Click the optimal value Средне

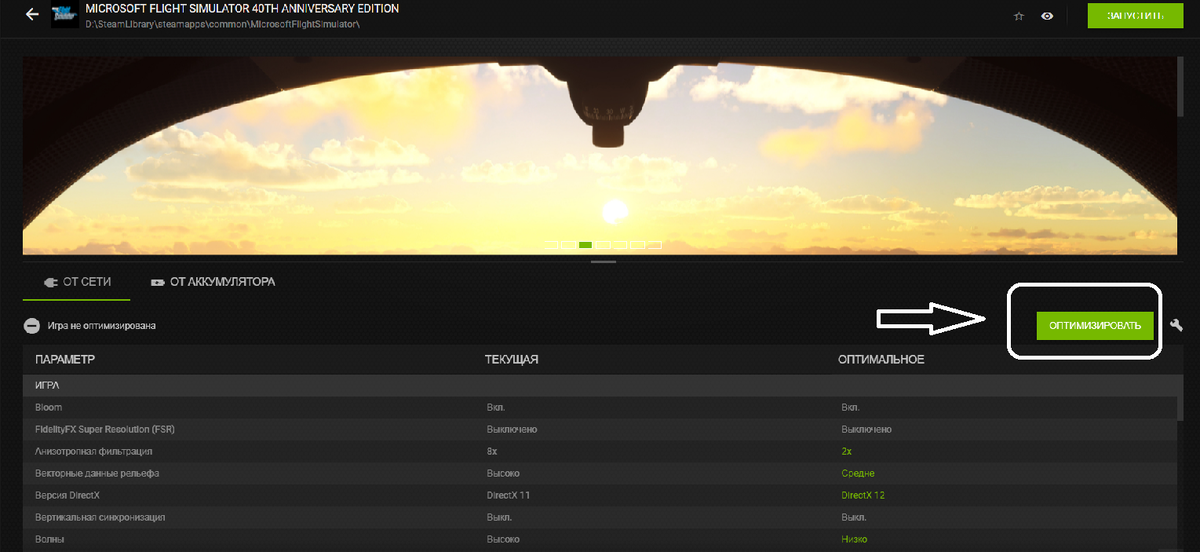click(x=857, y=473)
